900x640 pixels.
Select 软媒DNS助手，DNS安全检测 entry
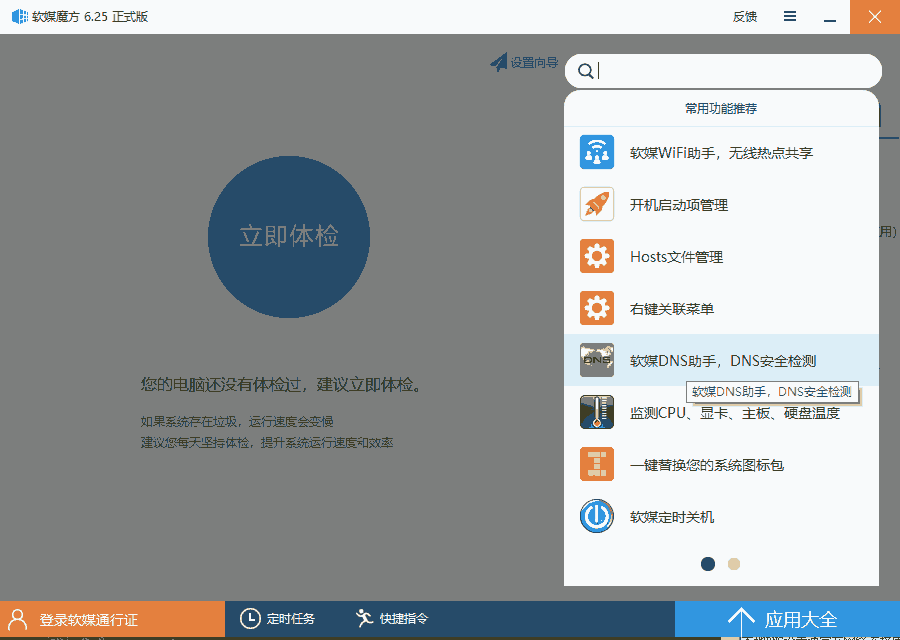tap(721, 360)
